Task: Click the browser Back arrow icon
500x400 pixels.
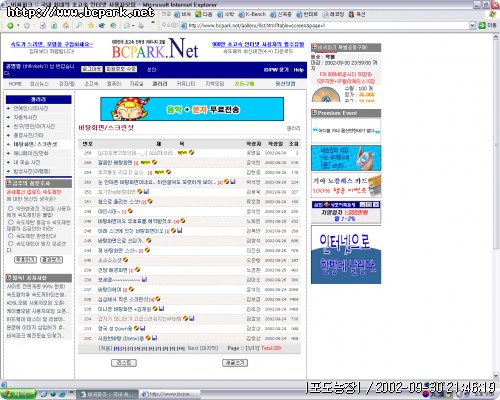Action: [10, 26]
